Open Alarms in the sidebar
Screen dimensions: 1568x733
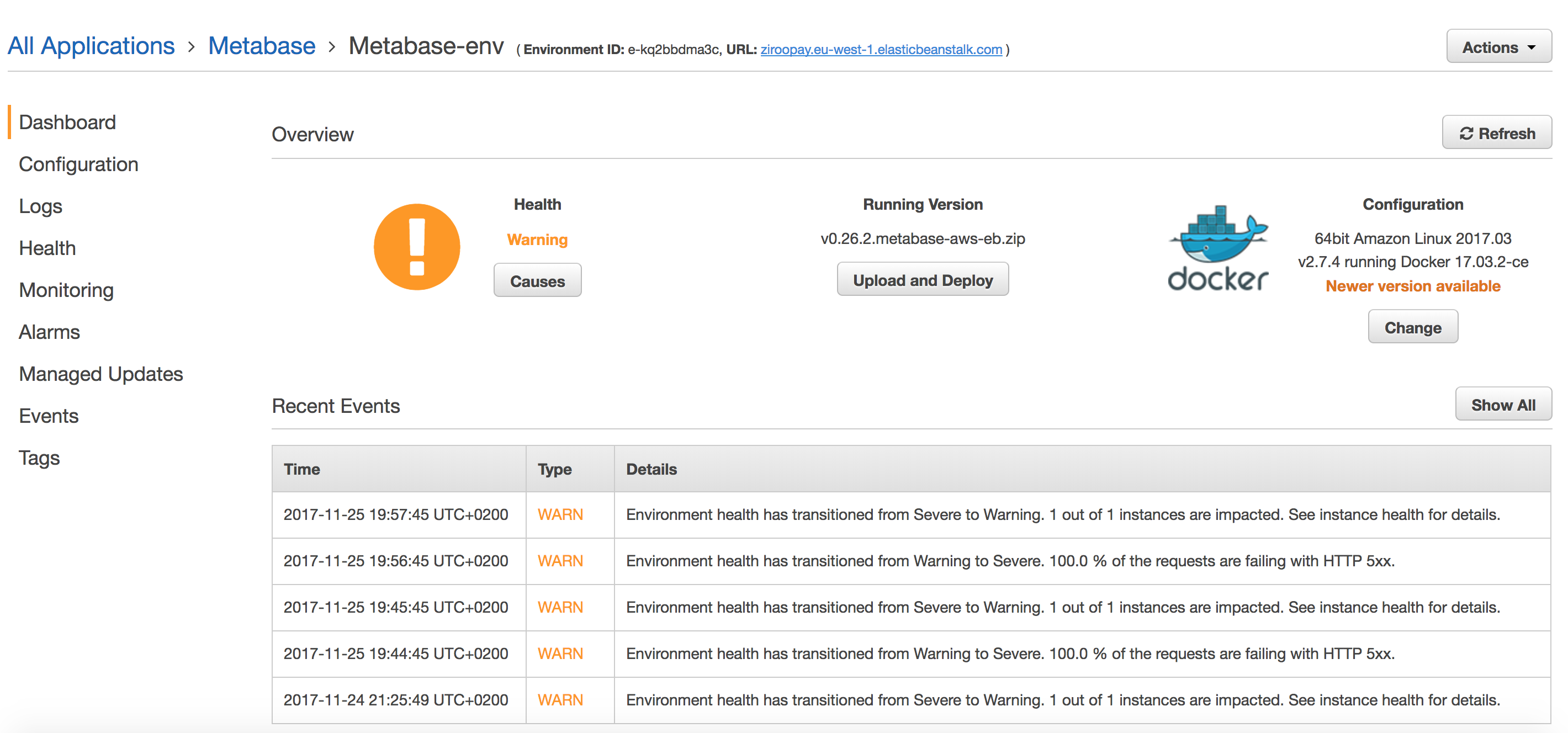[x=49, y=332]
